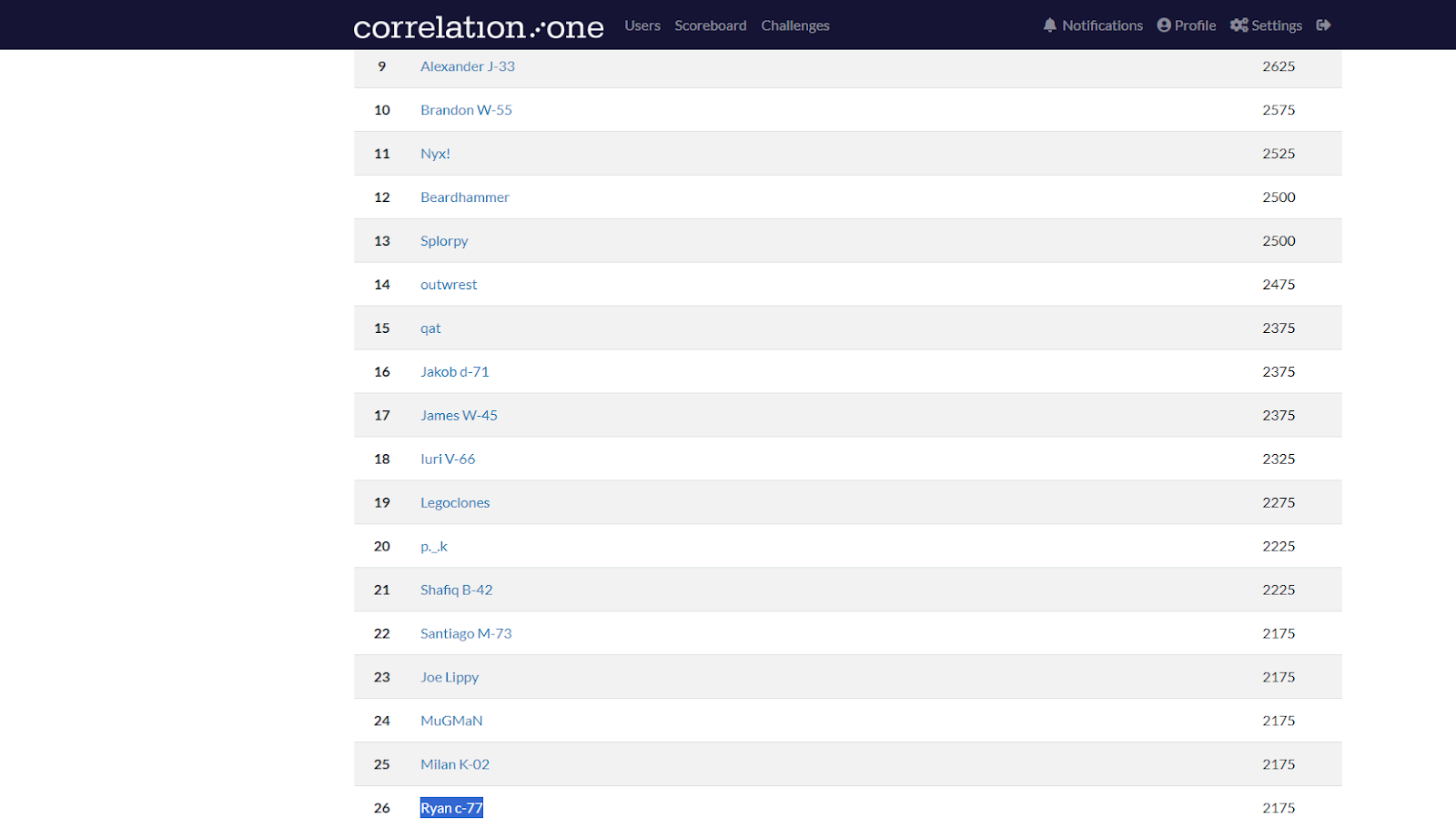Open Jakob d-71 user profile

coord(455,372)
